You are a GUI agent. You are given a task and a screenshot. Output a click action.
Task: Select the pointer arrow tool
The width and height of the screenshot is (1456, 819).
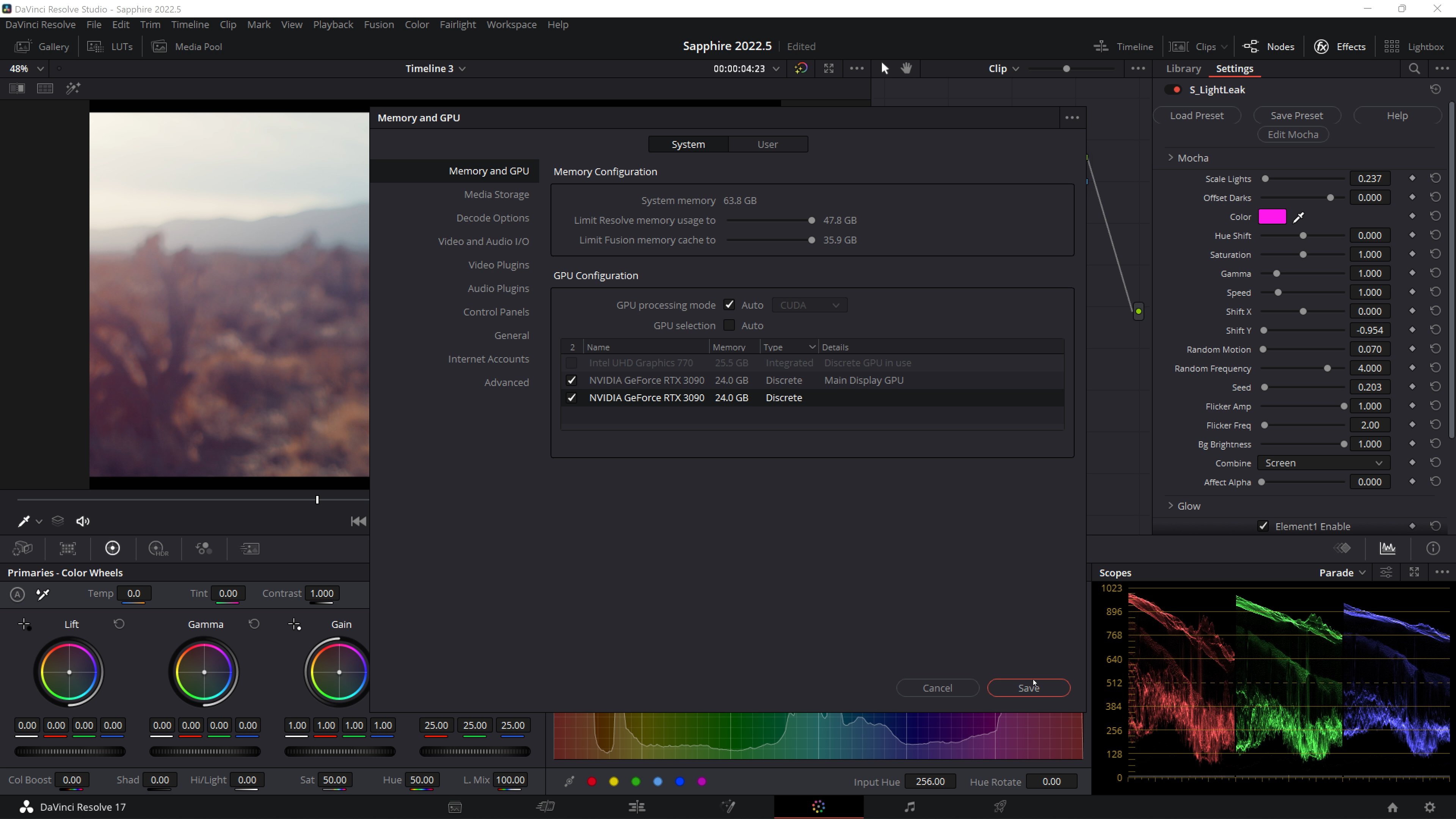(x=885, y=68)
